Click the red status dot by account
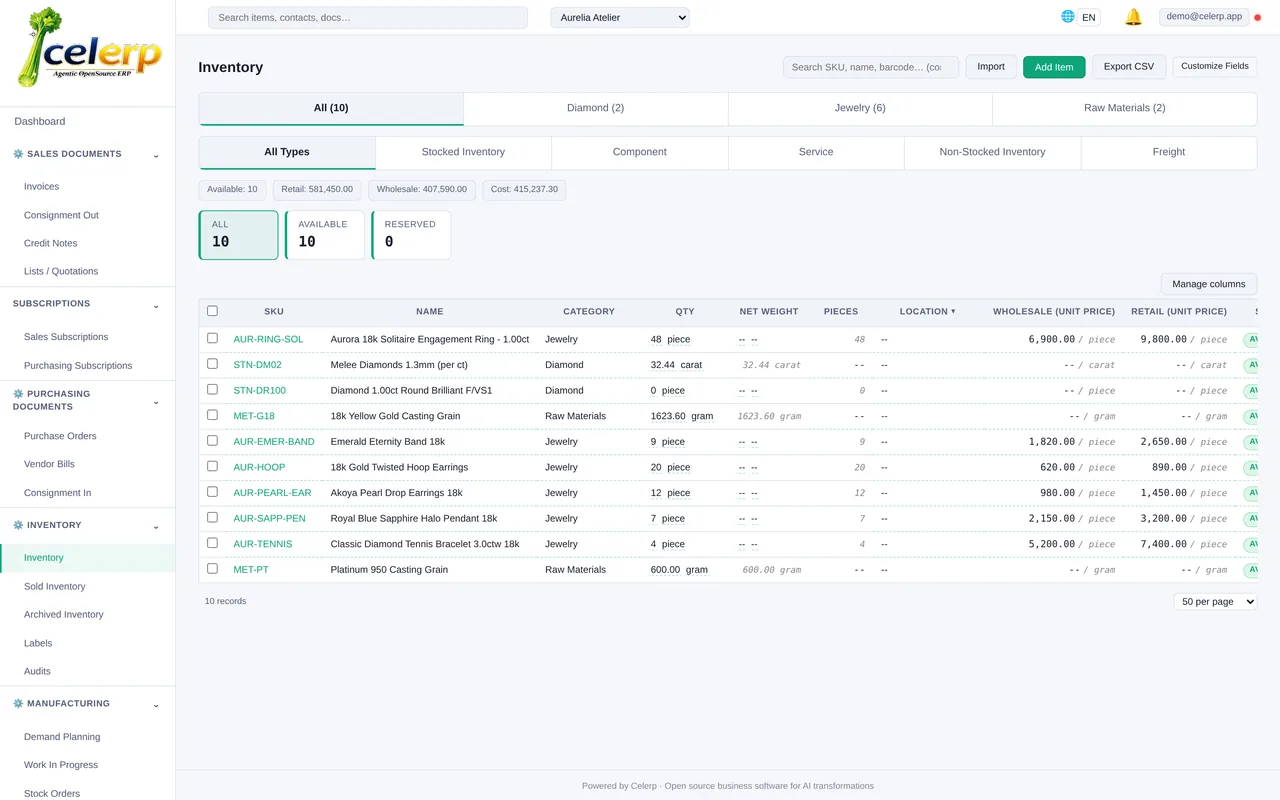 (1257, 17)
